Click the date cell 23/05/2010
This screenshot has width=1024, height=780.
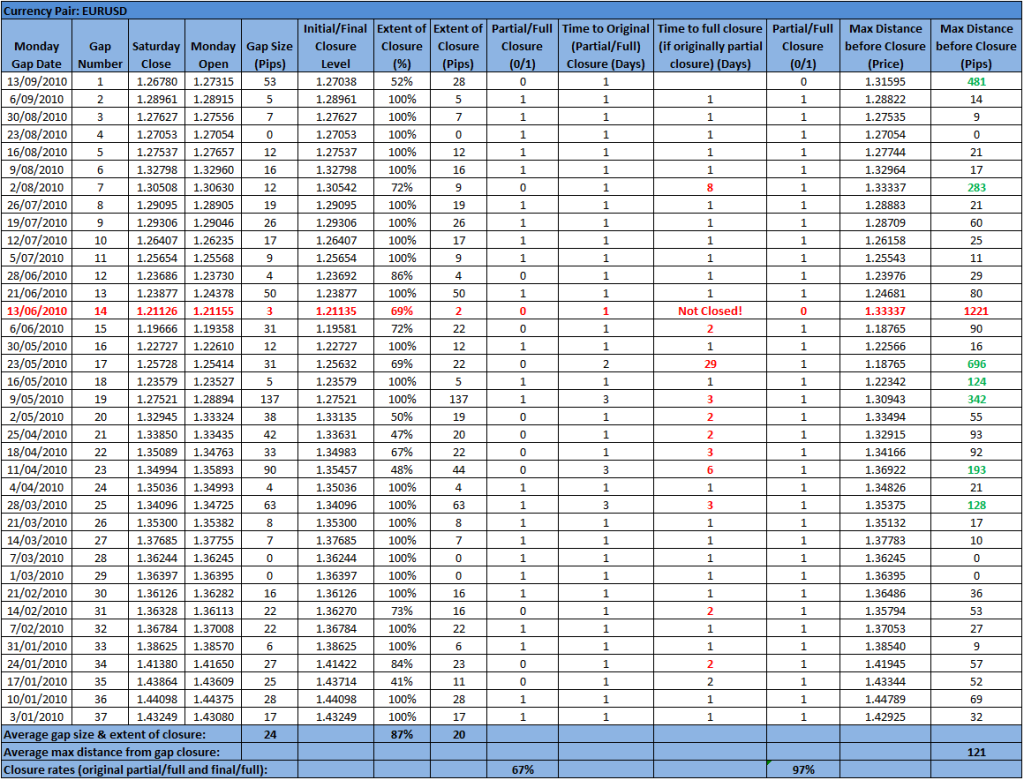pos(37,364)
